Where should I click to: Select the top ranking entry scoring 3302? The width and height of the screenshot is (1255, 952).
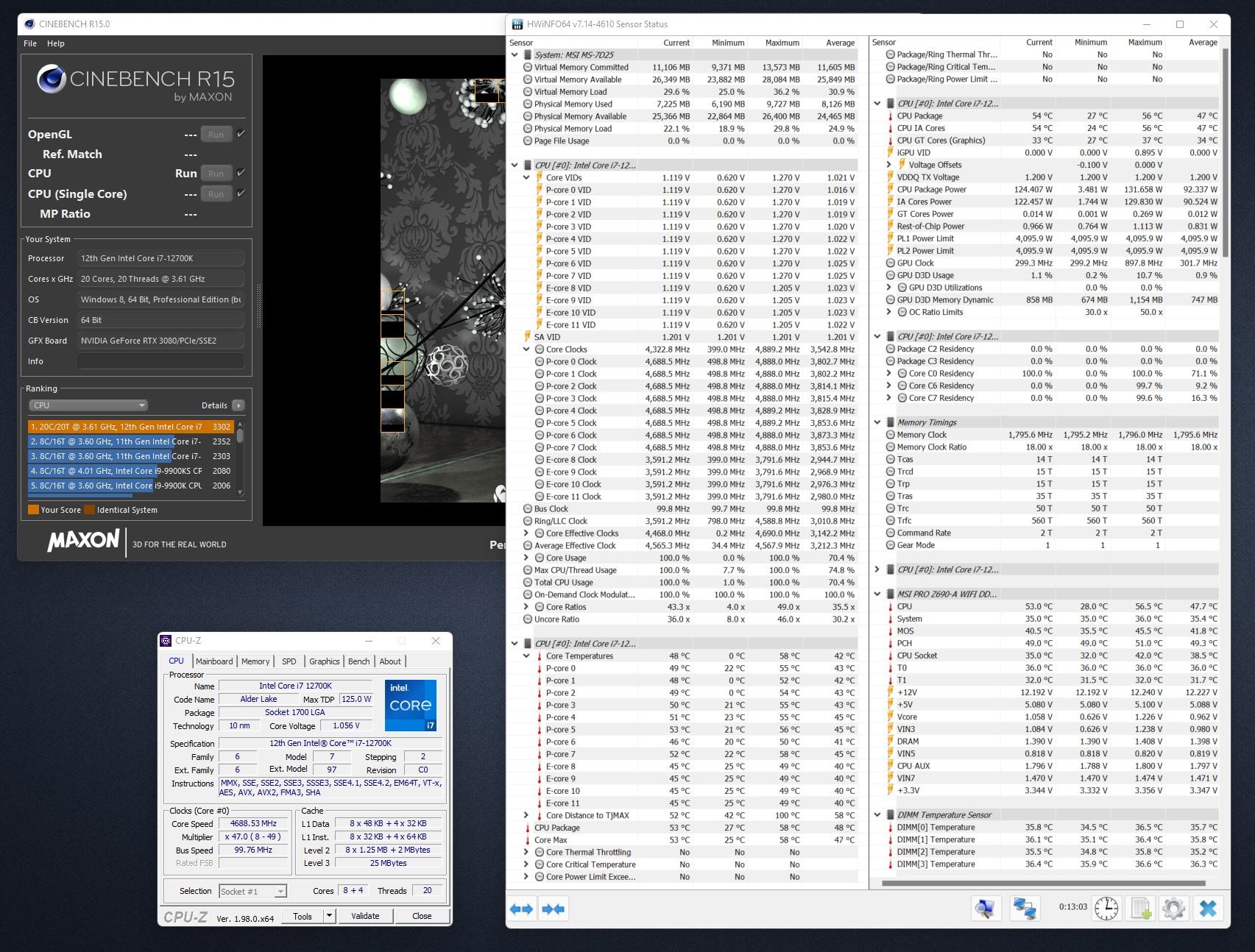point(131,427)
